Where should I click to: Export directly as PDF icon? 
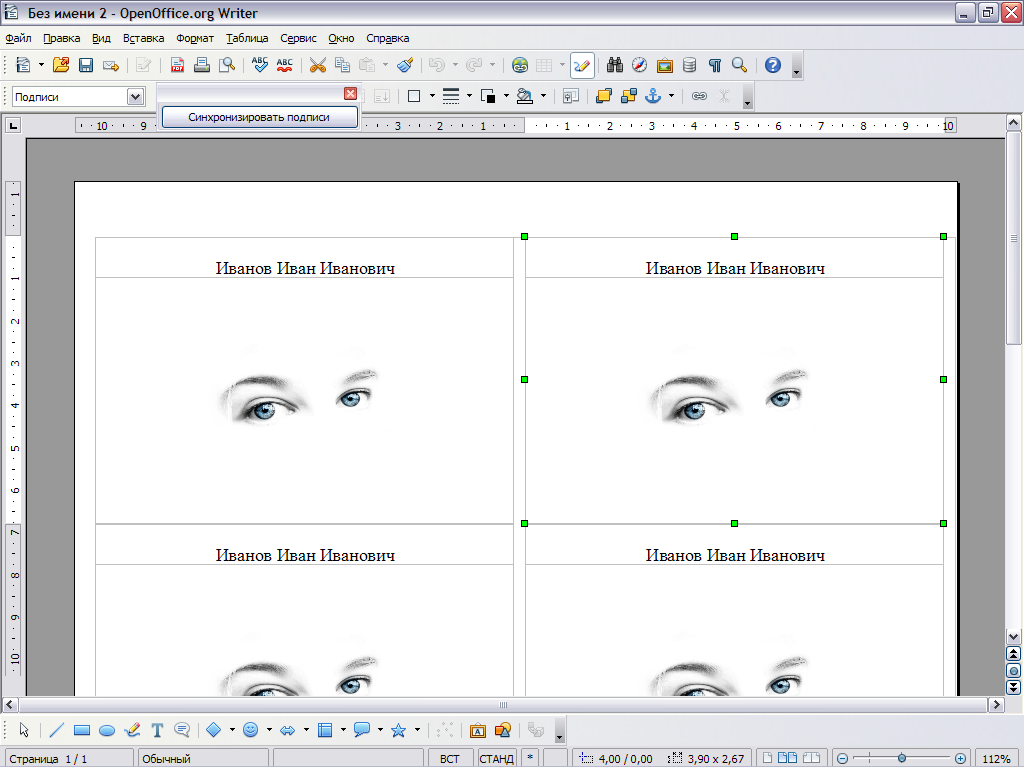pos(177,65)
